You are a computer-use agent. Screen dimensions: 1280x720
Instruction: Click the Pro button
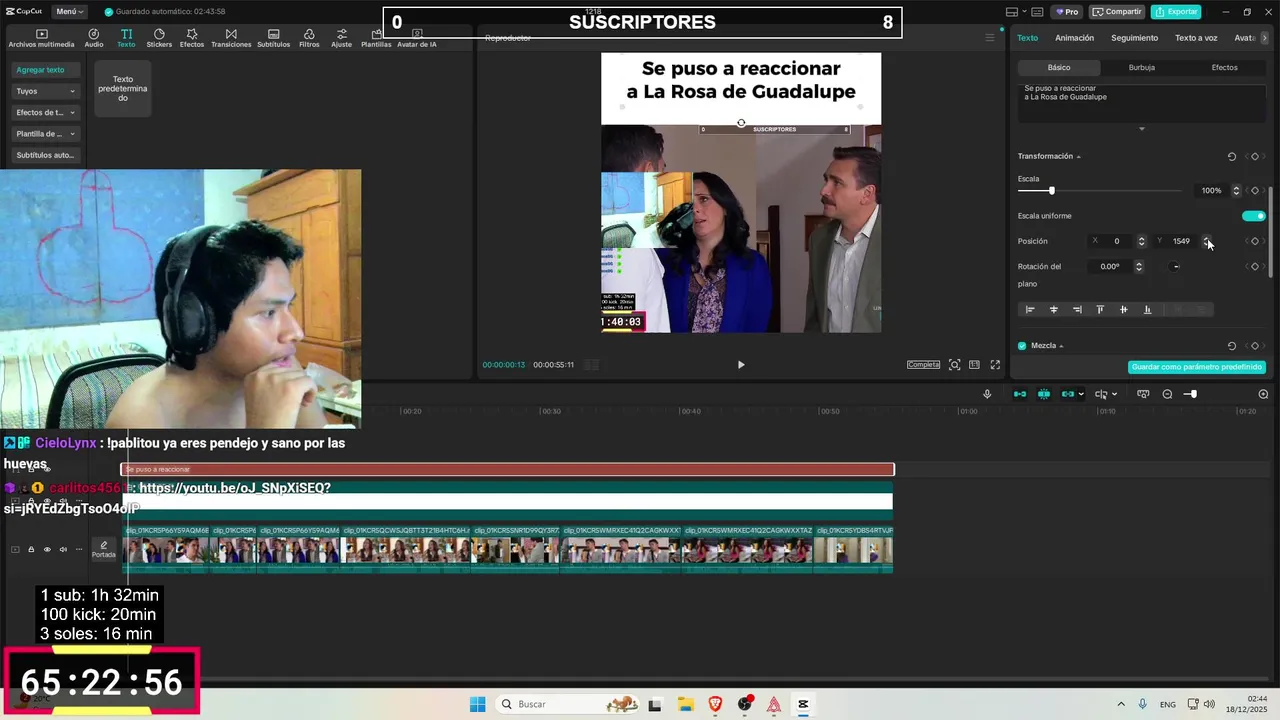[1067, 12]
